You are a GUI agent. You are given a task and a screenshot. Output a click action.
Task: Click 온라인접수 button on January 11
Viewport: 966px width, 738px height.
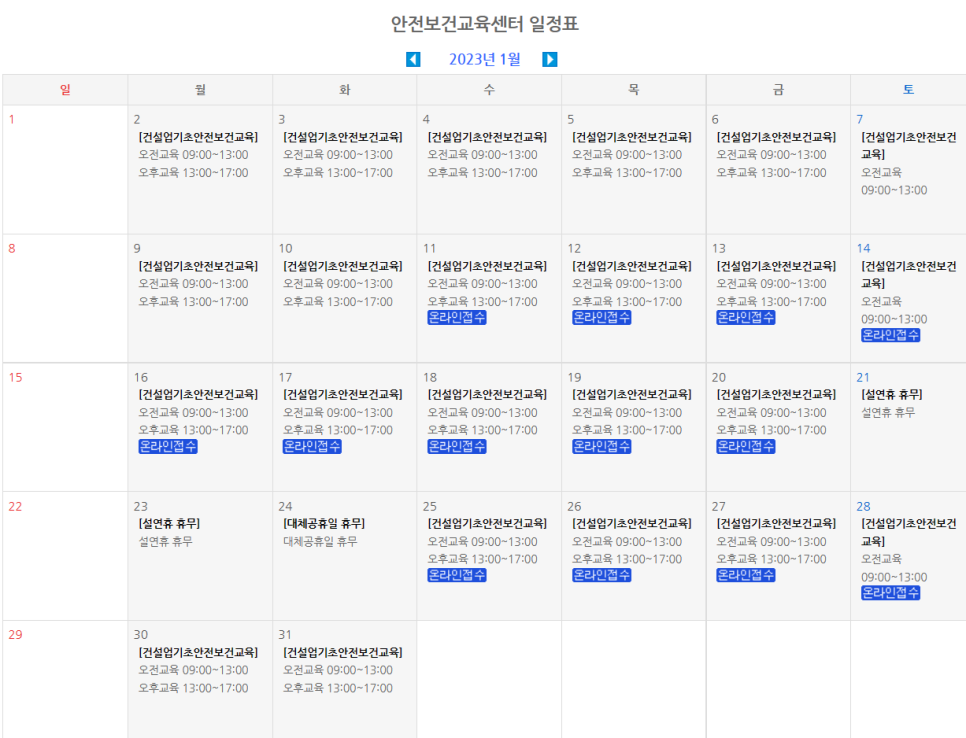tap(457, 318)
